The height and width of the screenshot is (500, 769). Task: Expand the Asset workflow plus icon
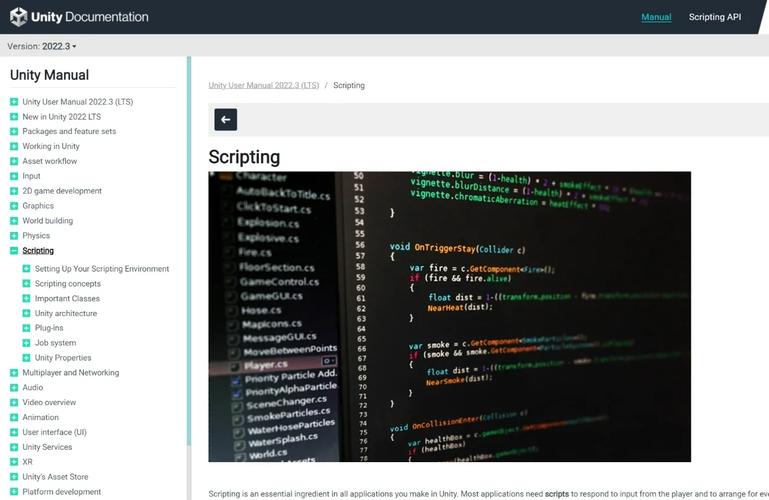14,161
